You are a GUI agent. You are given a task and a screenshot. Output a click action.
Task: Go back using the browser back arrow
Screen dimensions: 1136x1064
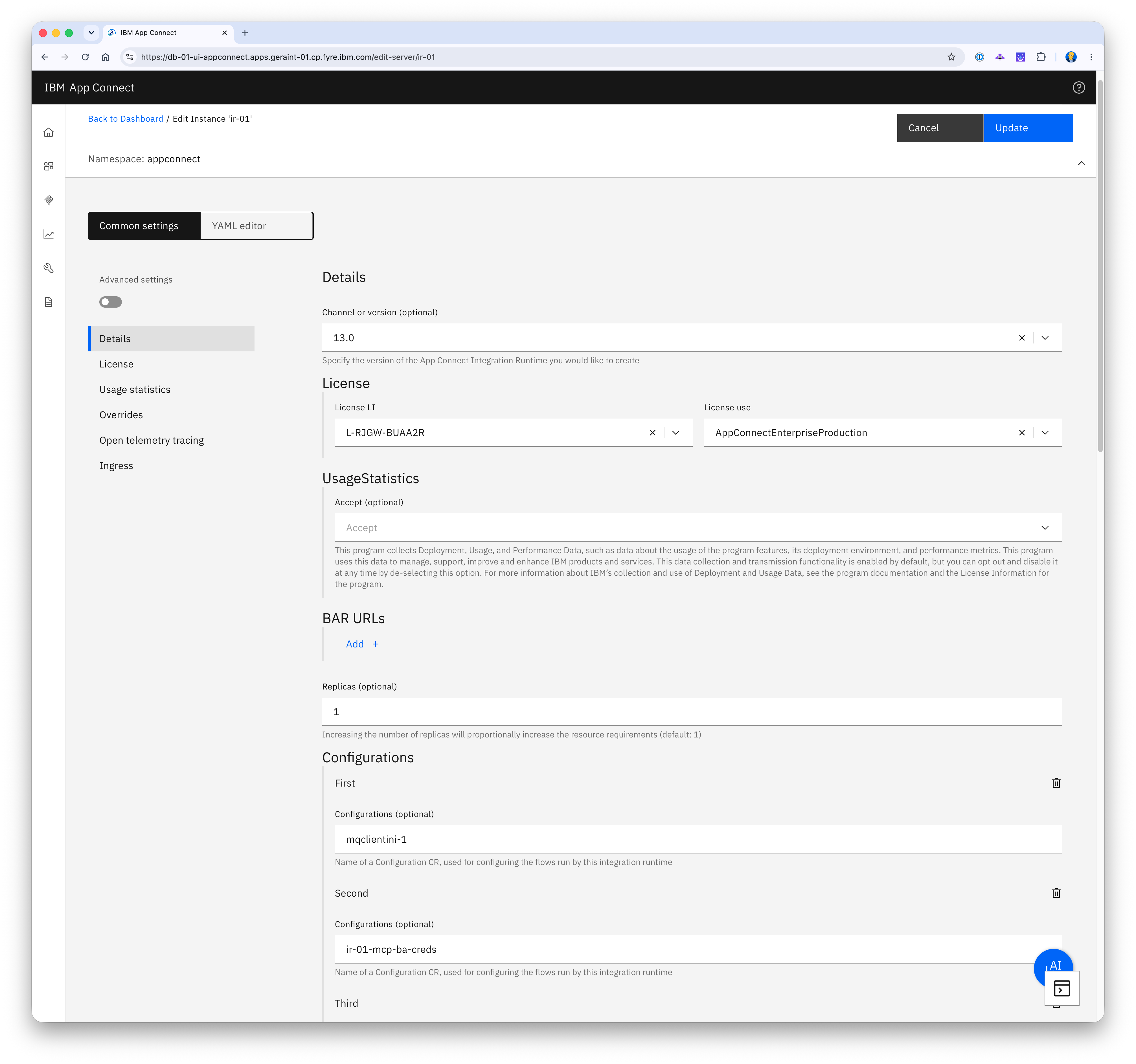(x=45, y=57)
